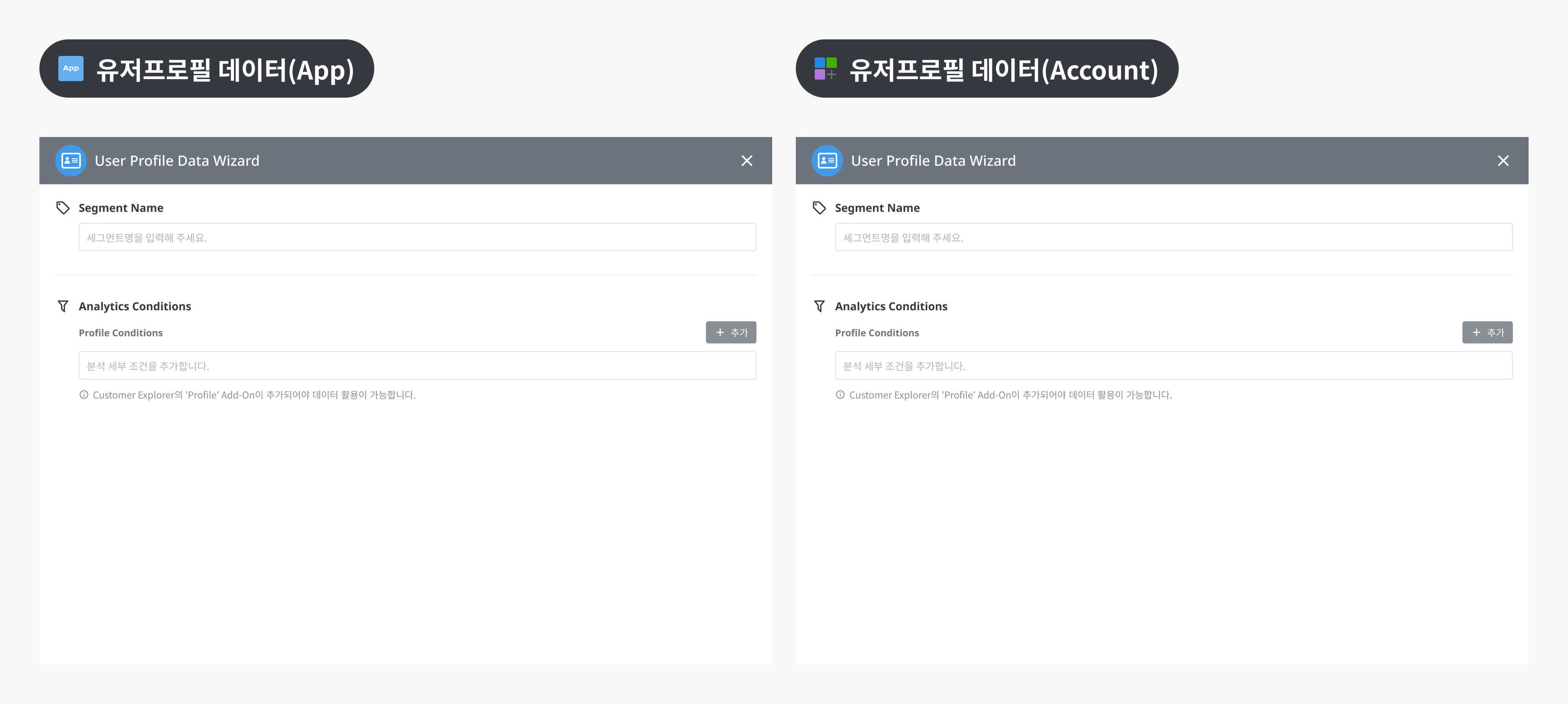Click 'Analytics Conditions' heading in Account panel

890,306
